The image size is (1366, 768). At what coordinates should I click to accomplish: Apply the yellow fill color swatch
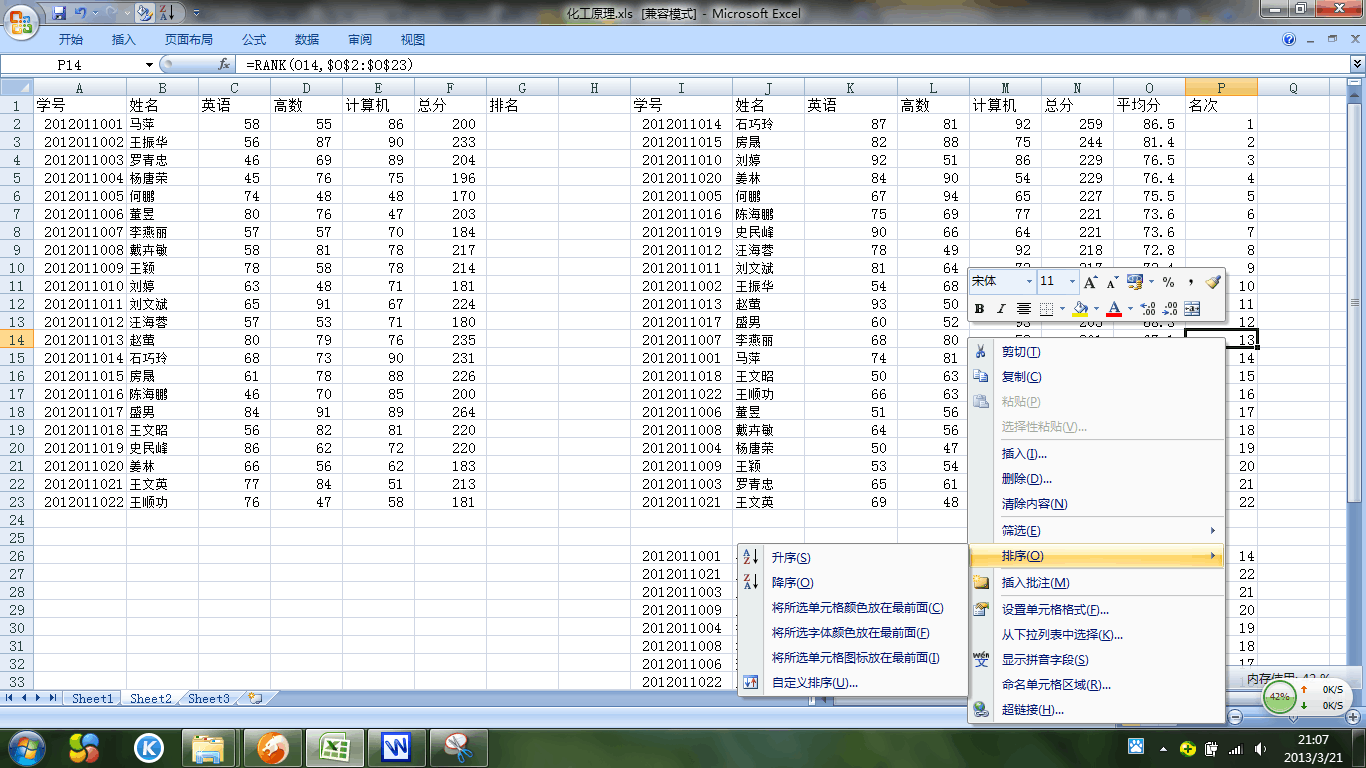pos(1080,309)
